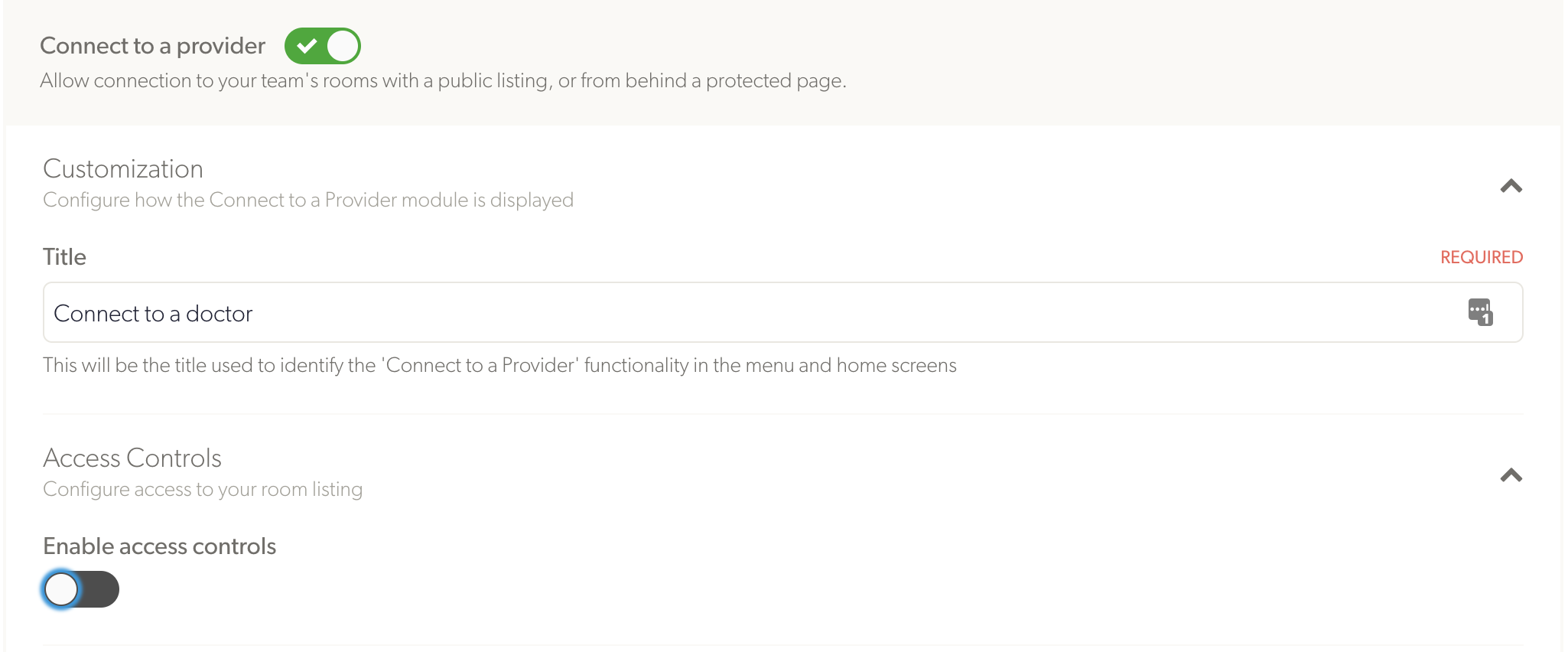Click the checkmark inside the green toggle
The width and height of the screenshot is (1568, 652).
(x=307, y=46)
